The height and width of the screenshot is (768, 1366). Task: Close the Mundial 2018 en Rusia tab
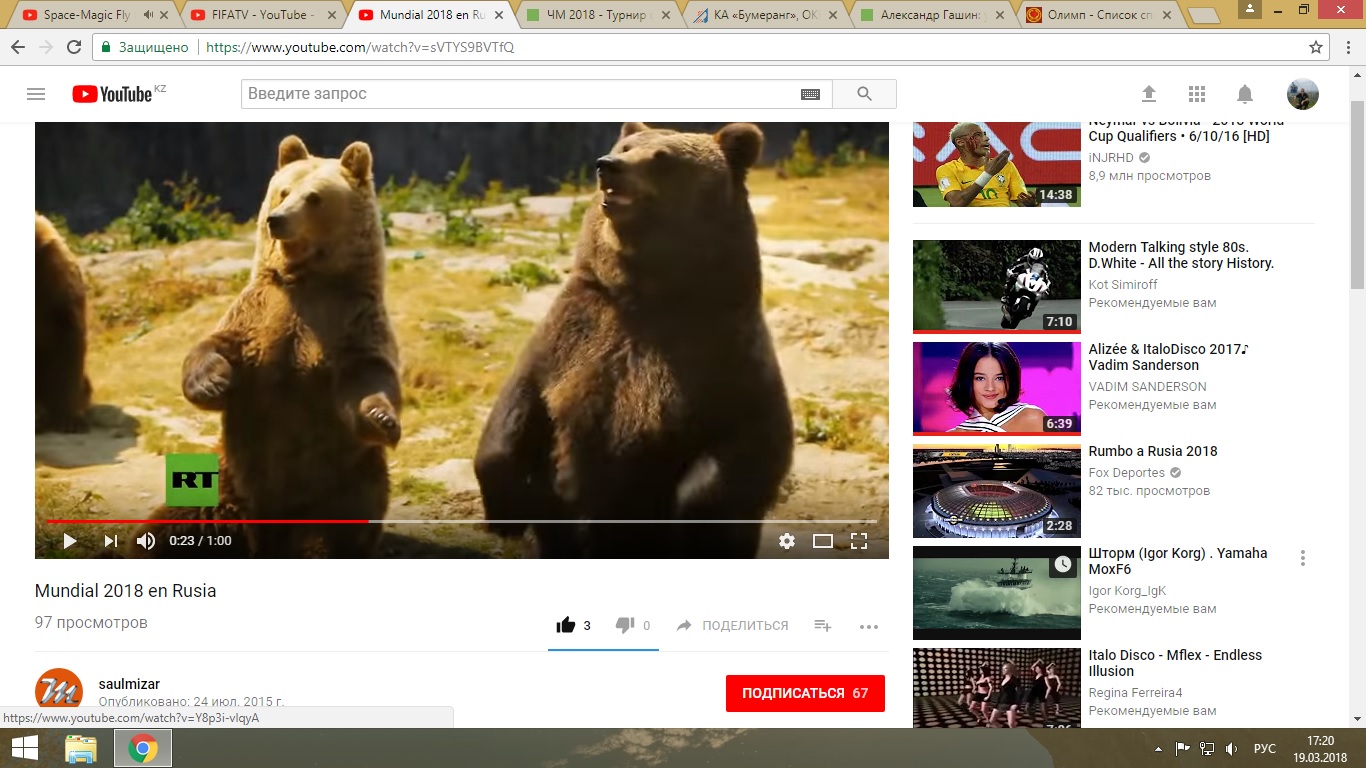tap(501, 15)
